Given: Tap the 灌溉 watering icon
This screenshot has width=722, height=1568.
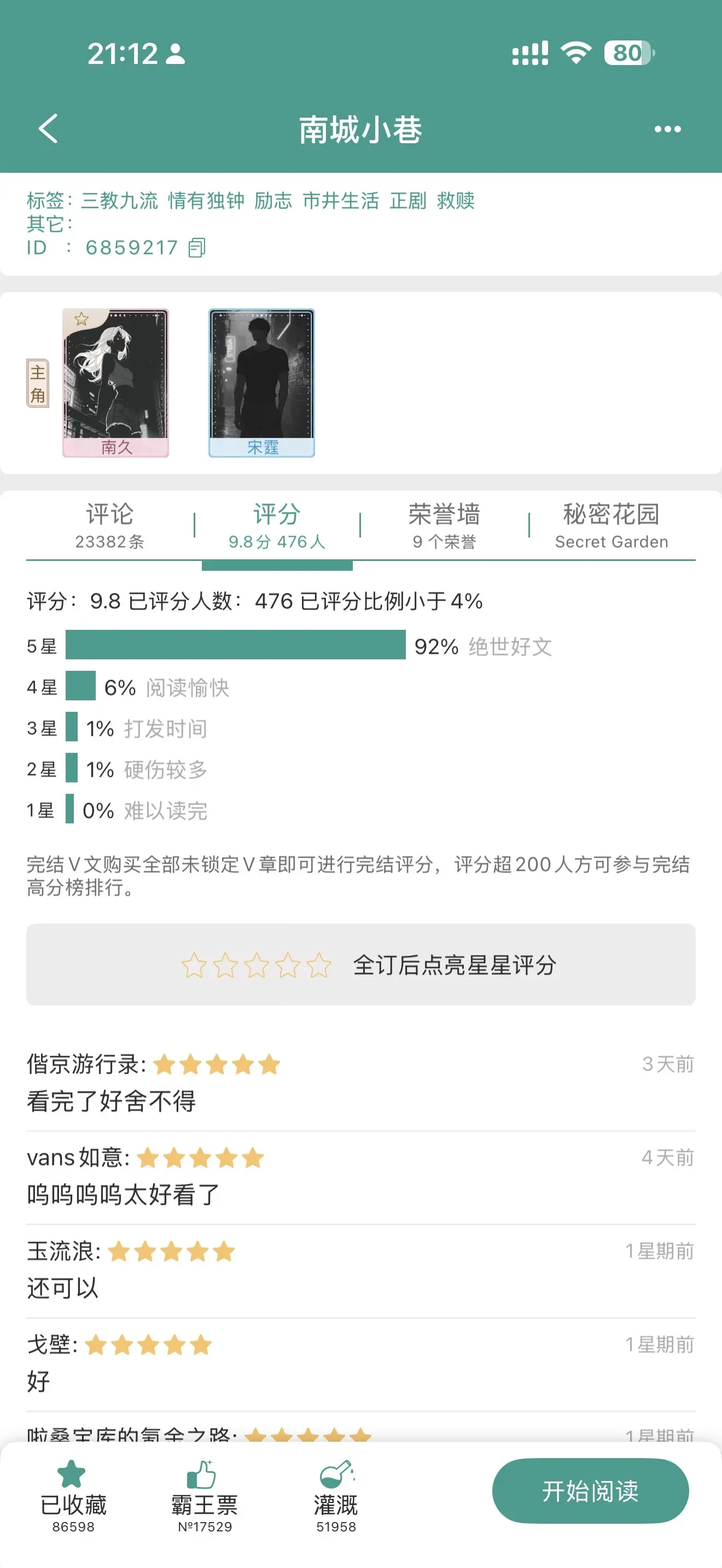Looking at the screenshot, I should [x=336, y=1473].
